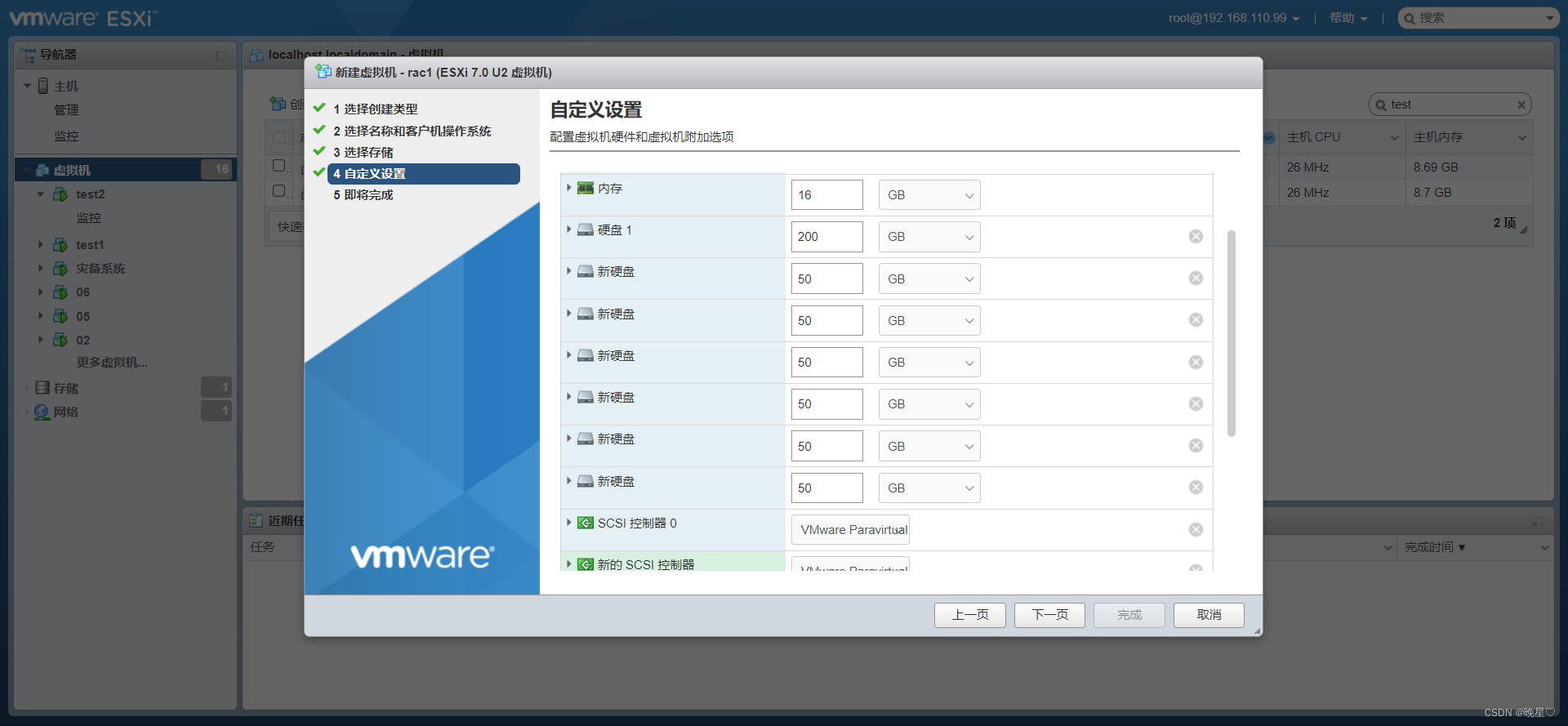1568x726 pixels.
Task: Clear the test search filter with X
Action: click(x=1521, y=105)
